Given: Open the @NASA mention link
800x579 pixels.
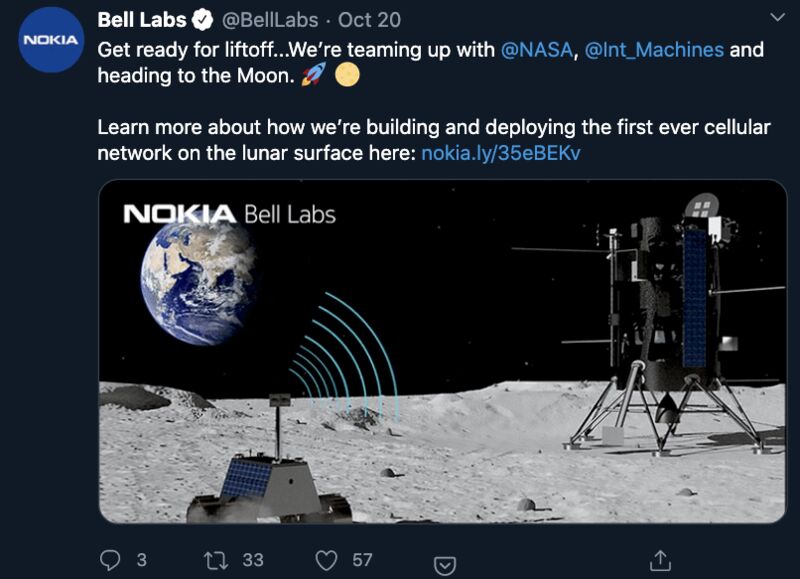Looking at the screenshot, I should [537, 50].
